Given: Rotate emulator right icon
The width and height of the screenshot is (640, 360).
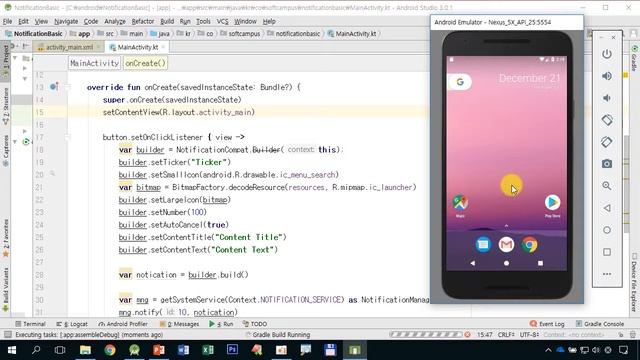Looking at the screenshot, I should click(607, 142).
